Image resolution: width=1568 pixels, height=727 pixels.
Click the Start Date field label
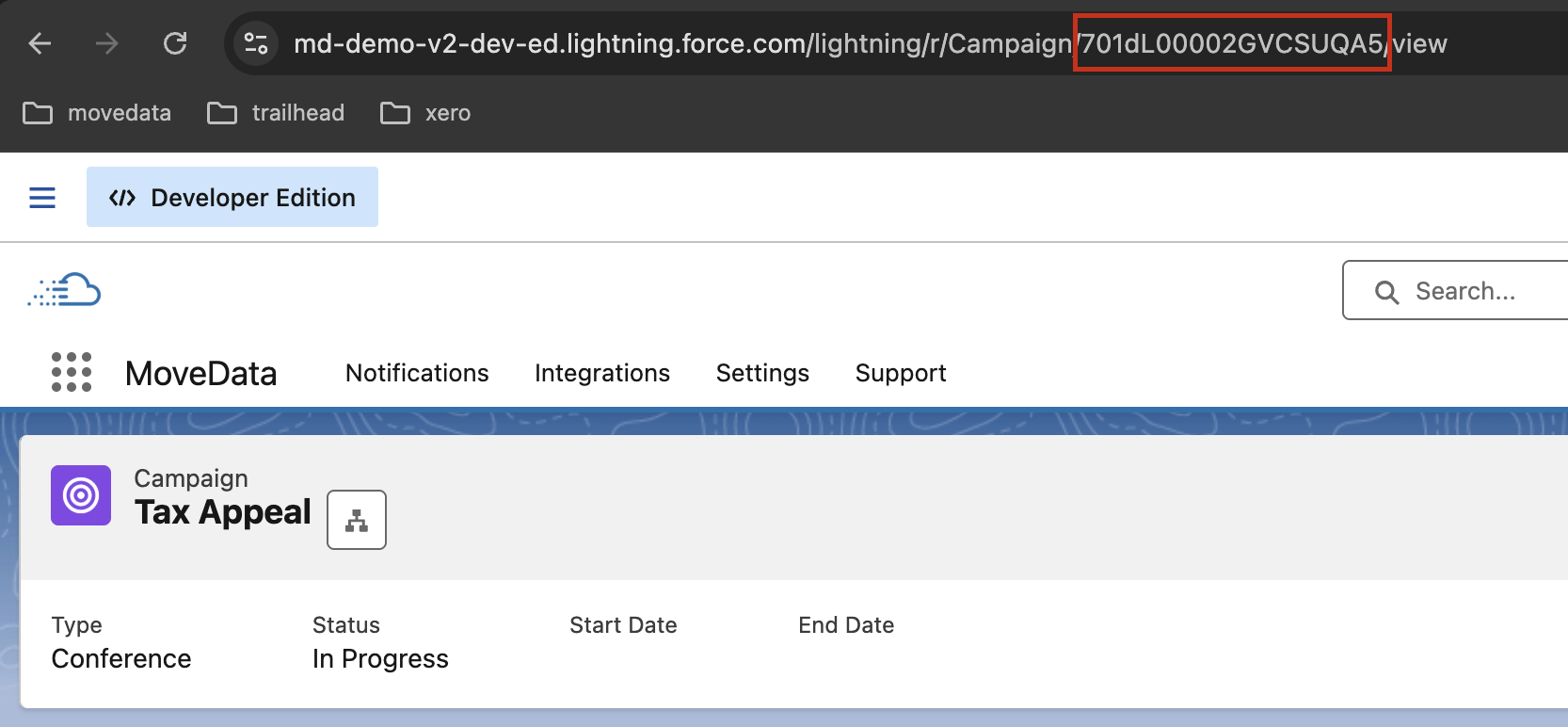click(x=623, y=625)
